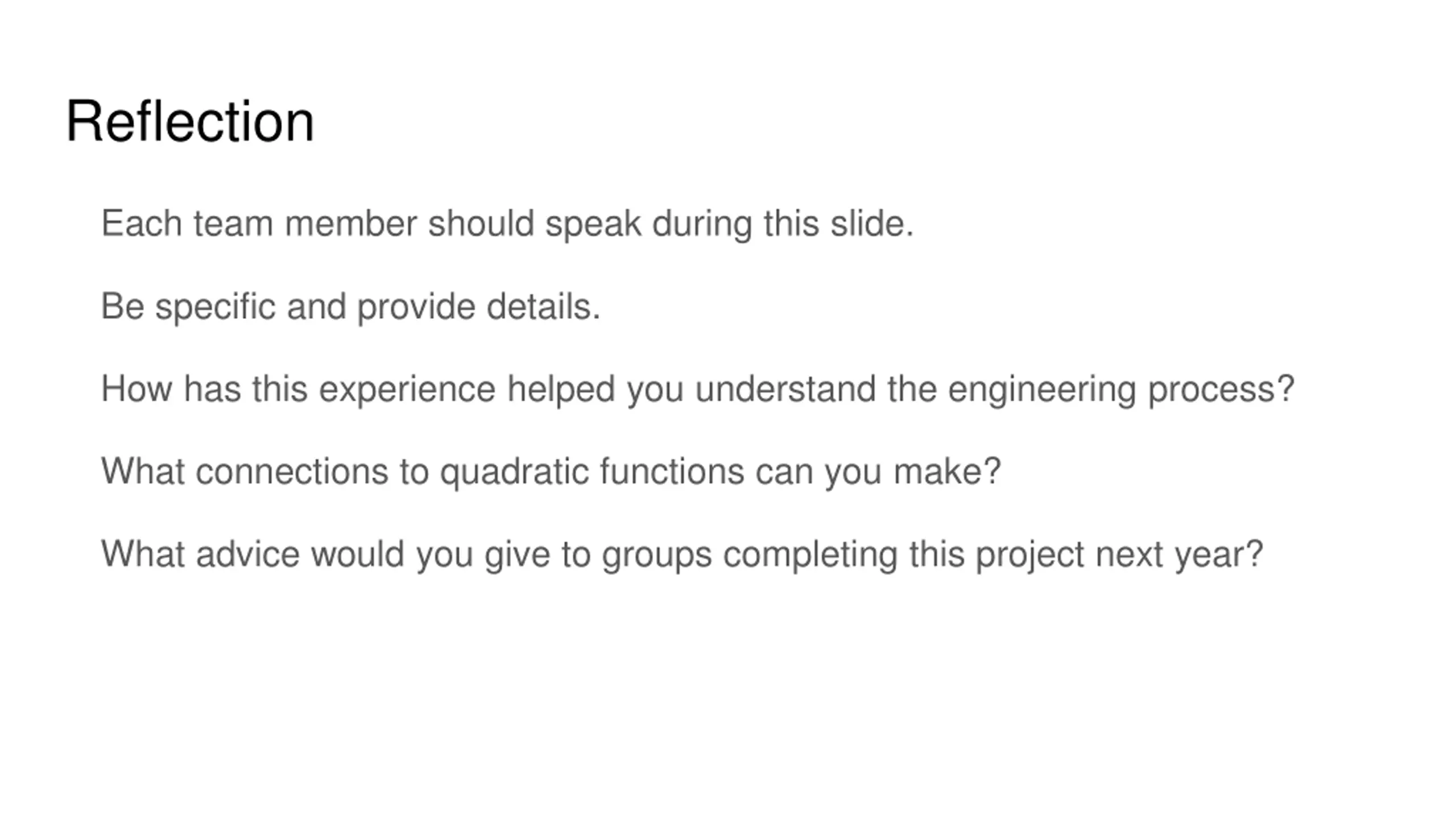Click the Reflection slide title
Viewport: 1456px width, 819px height.
click(x=190, y=121)
